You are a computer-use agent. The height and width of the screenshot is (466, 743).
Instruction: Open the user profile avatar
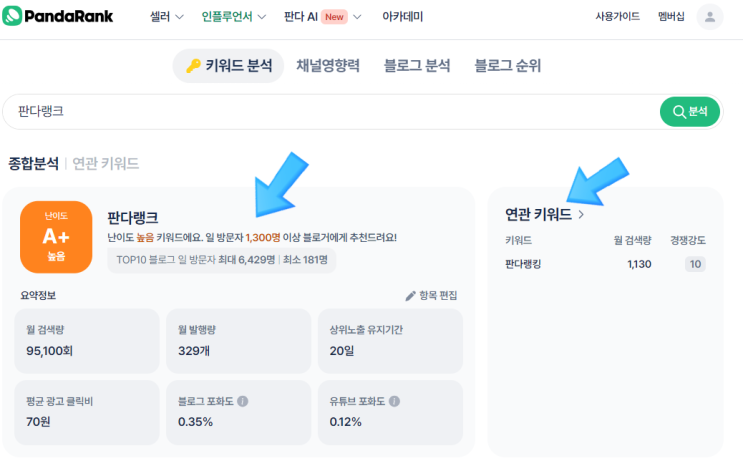[709, 17]
